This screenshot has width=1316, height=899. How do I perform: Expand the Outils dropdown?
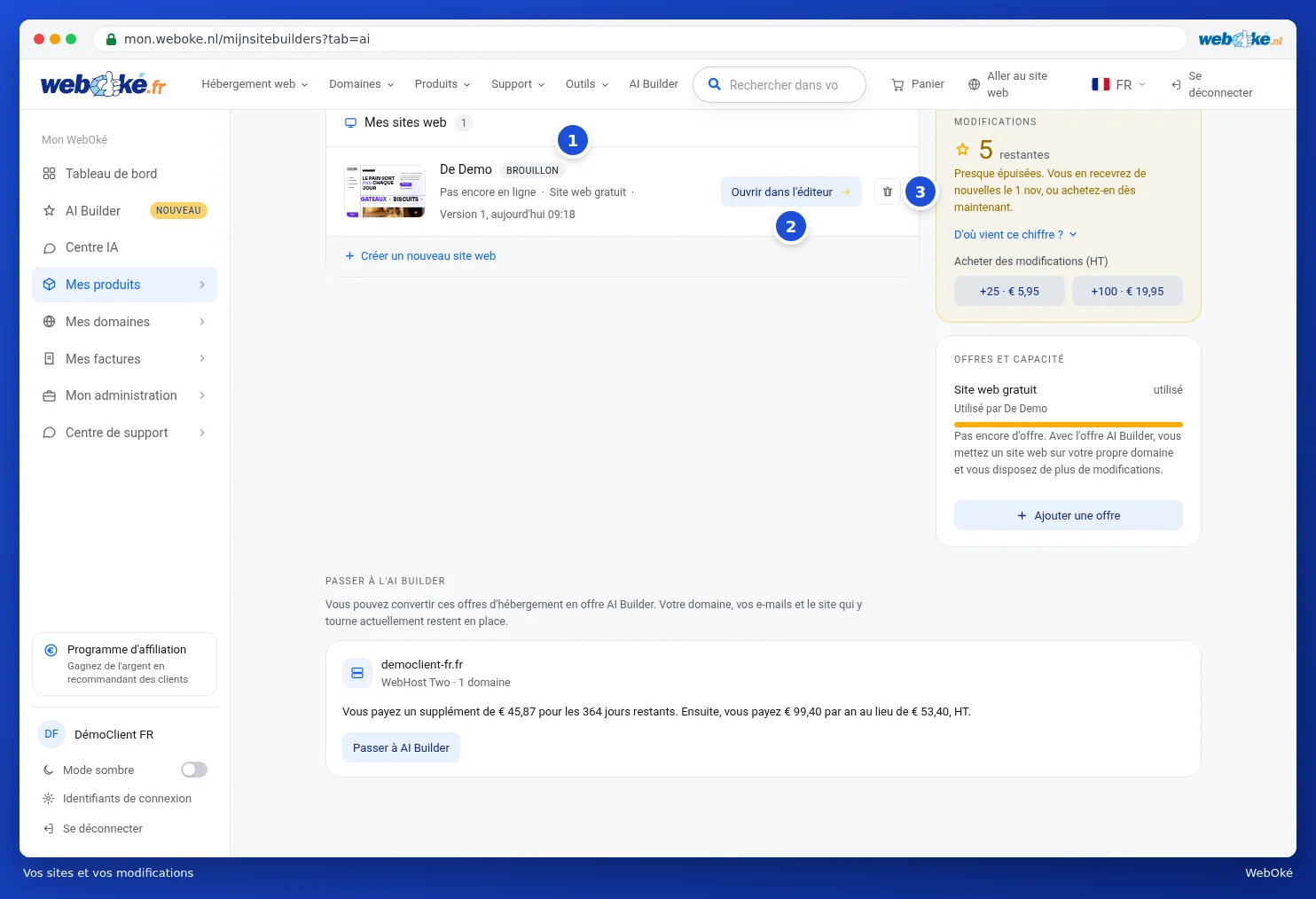tap(587, 84)
